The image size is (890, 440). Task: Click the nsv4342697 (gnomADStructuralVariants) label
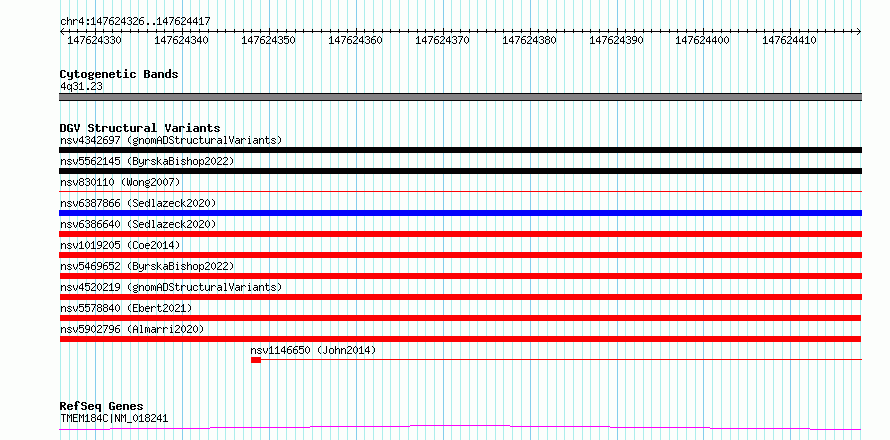point(171,140)
